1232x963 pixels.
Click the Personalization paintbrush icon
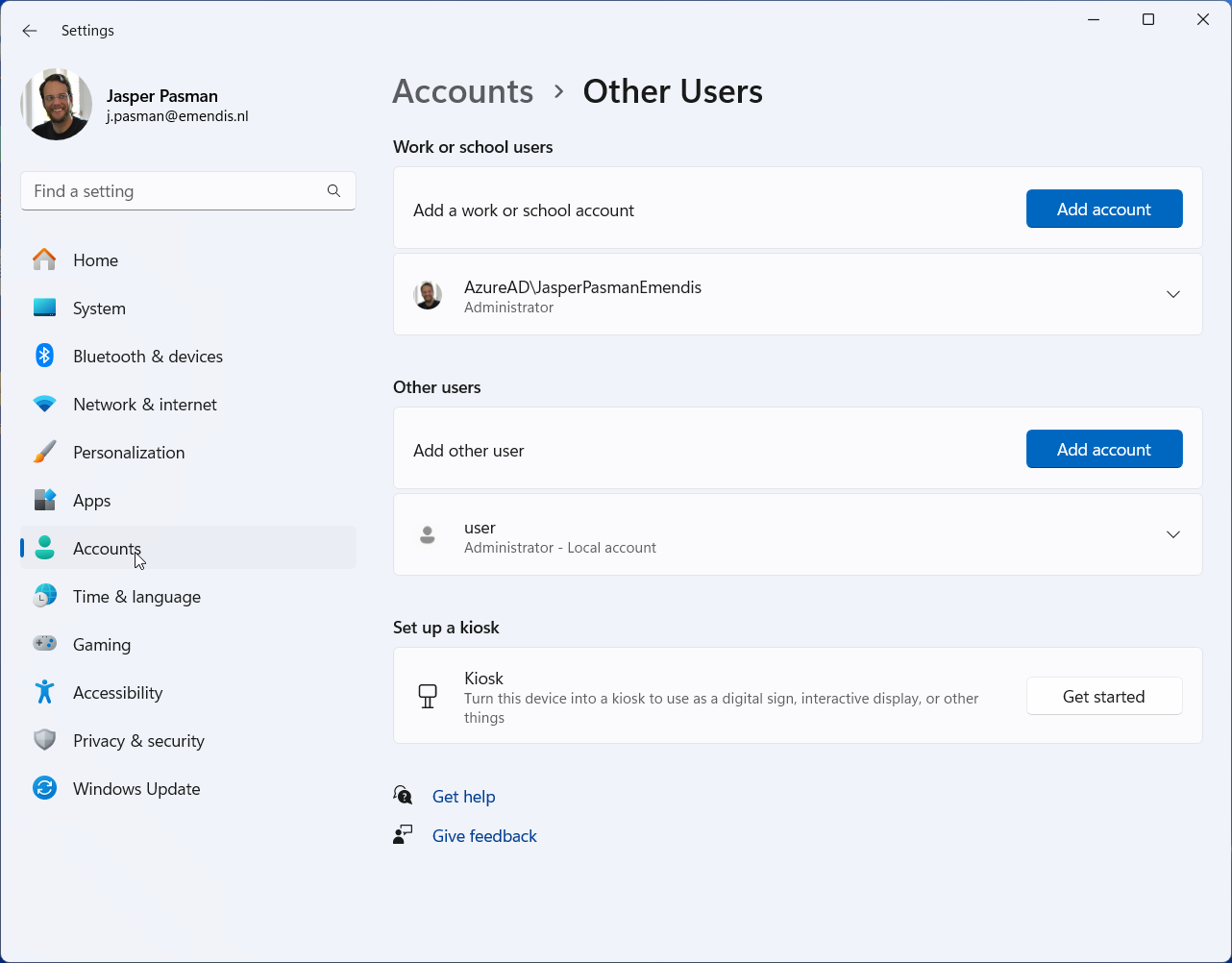tap(44, 453)
